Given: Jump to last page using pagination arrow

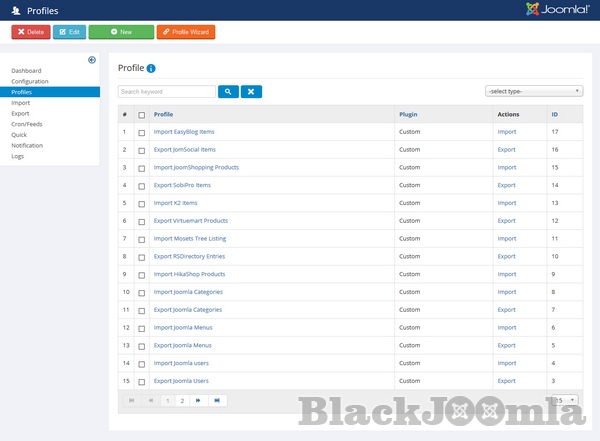Looking at the screenshot, I should click(x=217, y=400).
